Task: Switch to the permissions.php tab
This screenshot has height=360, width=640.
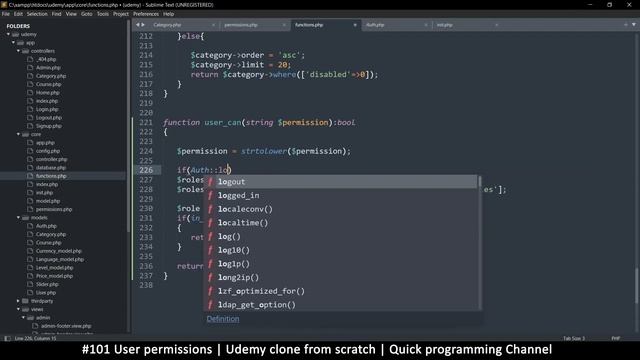Action: [241, 25]
